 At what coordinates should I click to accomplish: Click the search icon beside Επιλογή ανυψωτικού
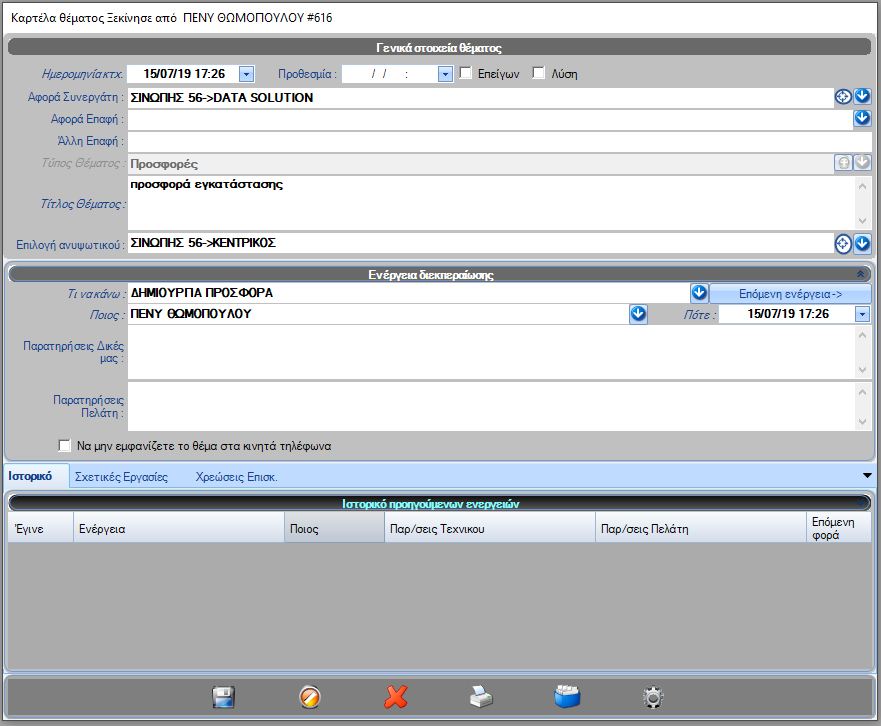click(x=843, y=243)
